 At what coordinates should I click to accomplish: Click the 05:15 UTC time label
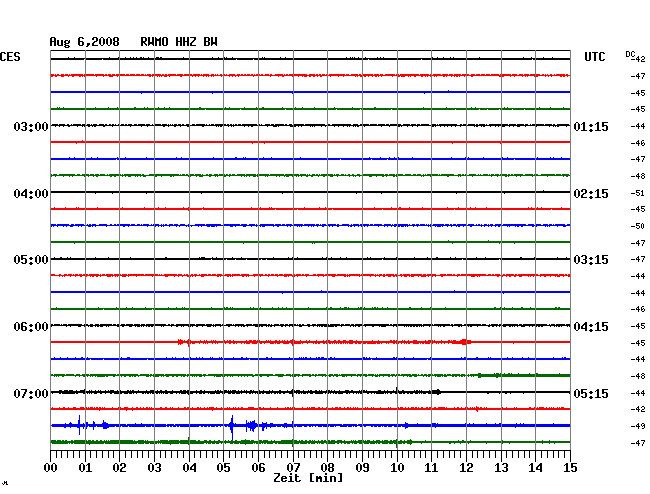point(591,393)
